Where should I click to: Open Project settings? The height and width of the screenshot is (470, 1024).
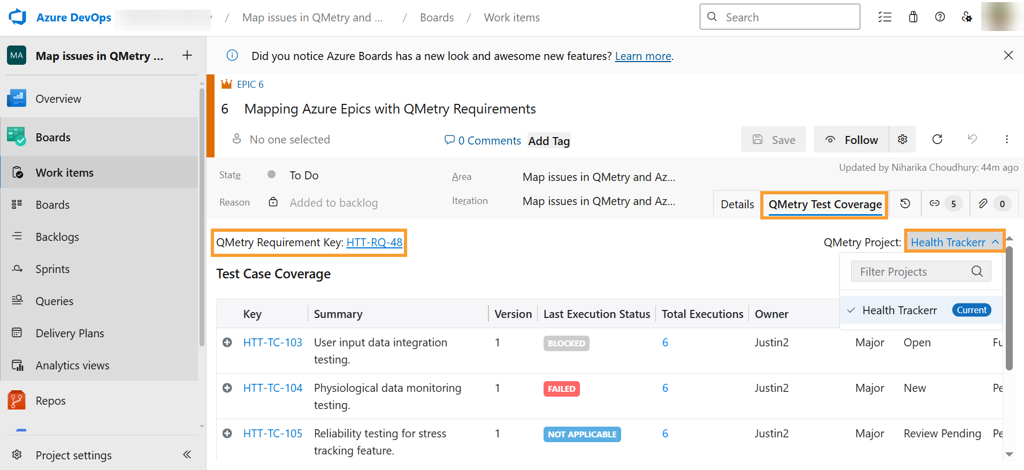(73, 455)
